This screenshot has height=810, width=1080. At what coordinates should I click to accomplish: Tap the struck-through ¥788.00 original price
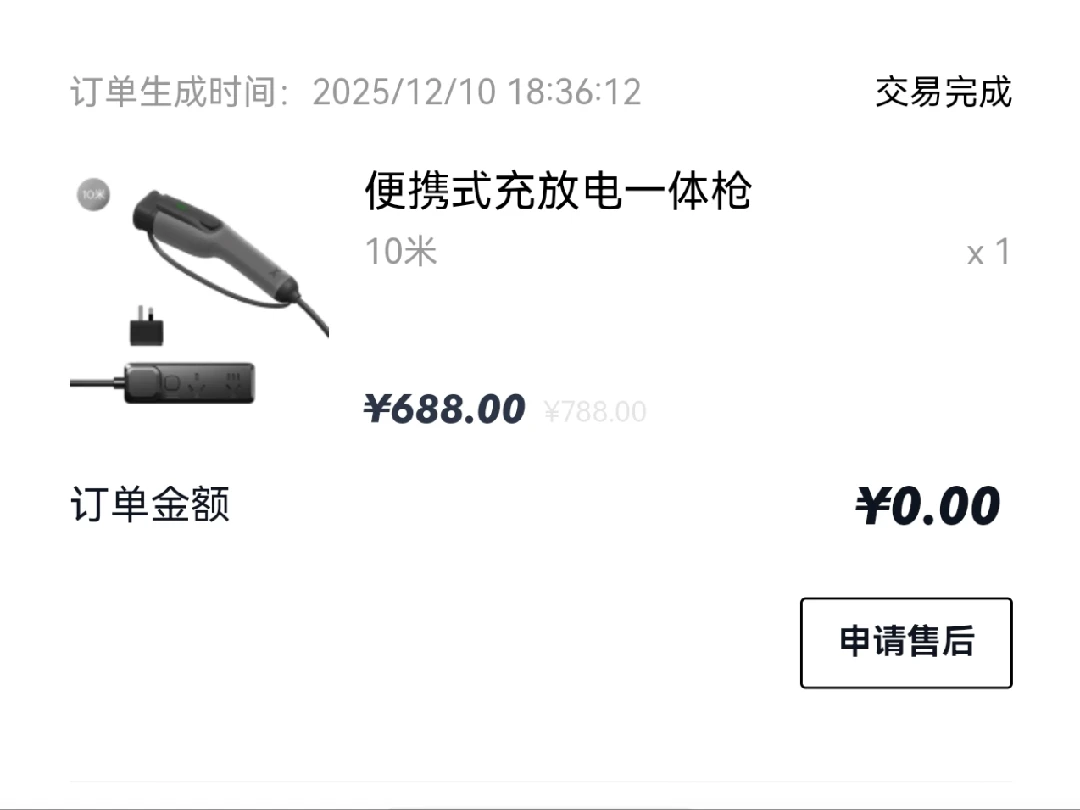coord(595,412)
